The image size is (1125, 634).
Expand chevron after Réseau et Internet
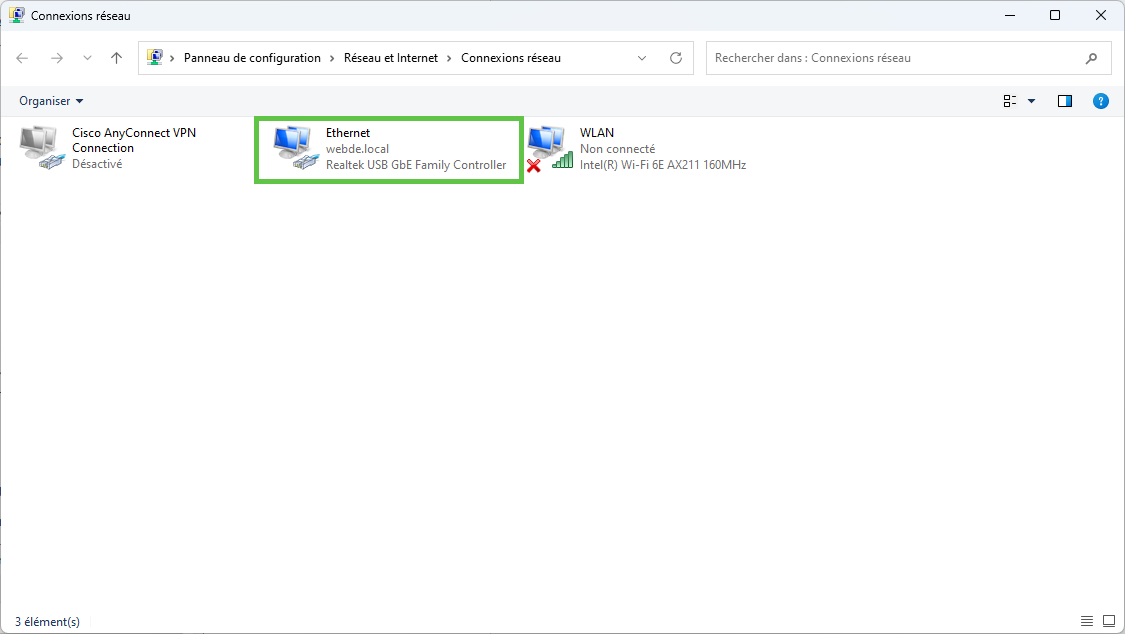click(x=449, y=58)
